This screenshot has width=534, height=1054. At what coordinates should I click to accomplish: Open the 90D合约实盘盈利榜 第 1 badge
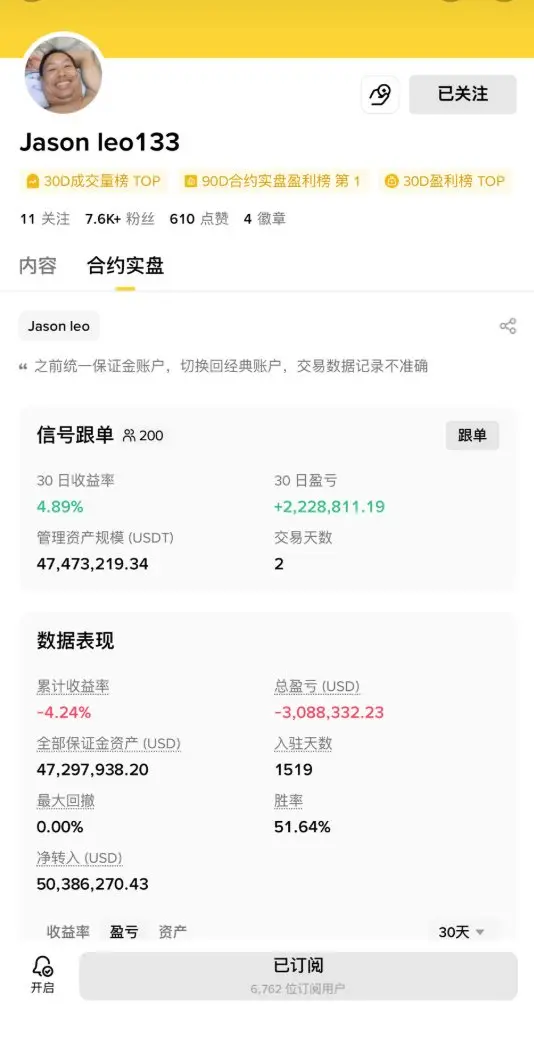272,181
